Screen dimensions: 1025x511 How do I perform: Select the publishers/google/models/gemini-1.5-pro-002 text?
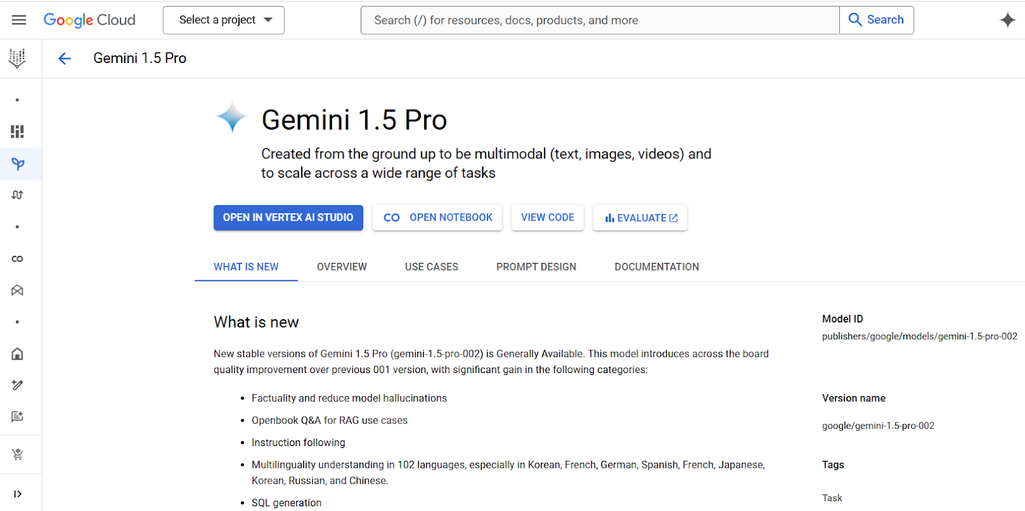[920, 337]
